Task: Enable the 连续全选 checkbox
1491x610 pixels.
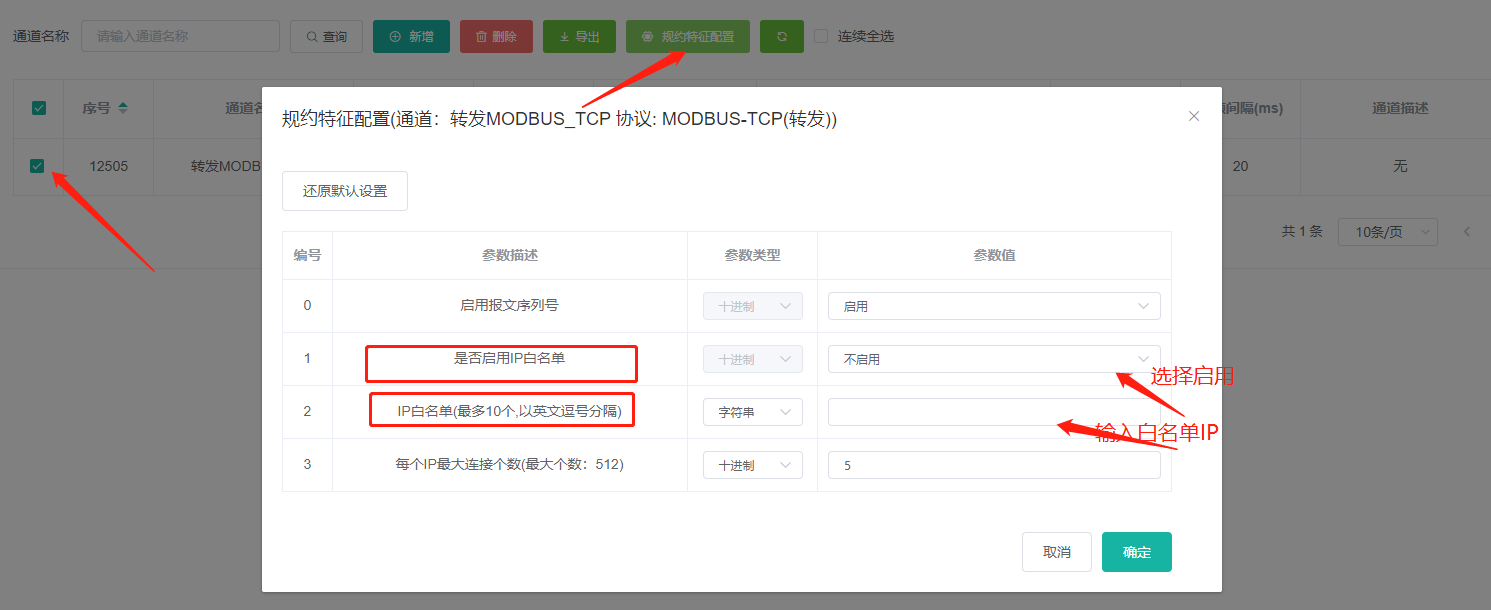Action: 821,36
